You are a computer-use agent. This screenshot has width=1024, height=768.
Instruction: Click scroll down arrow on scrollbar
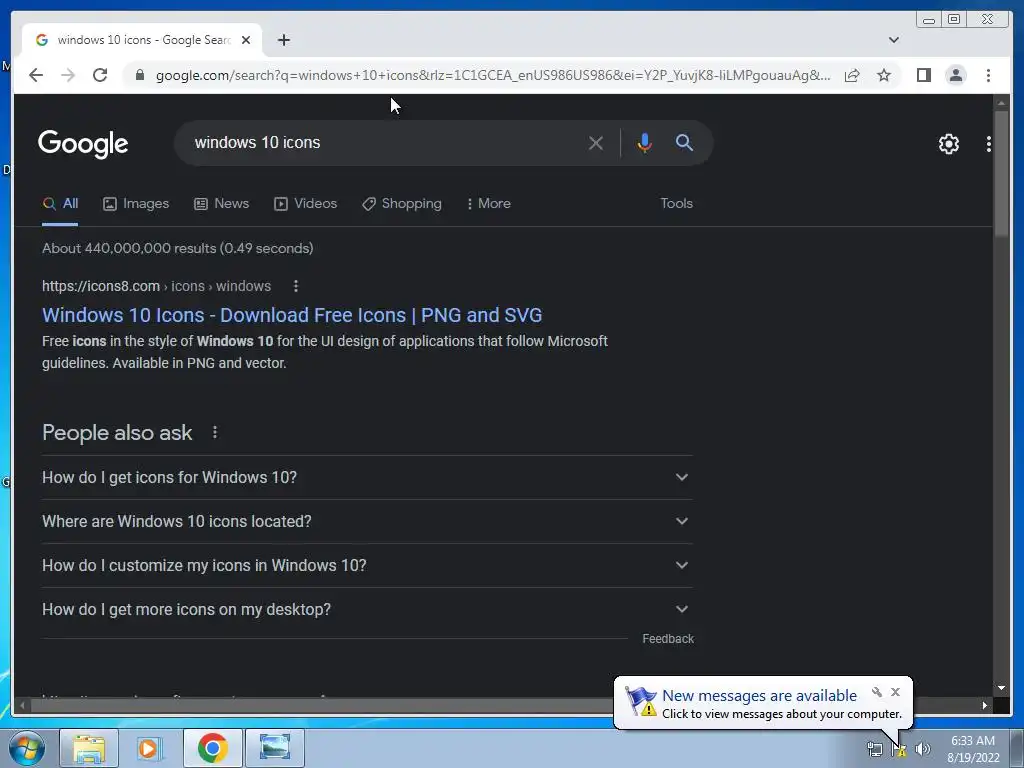pos(1001,688)
